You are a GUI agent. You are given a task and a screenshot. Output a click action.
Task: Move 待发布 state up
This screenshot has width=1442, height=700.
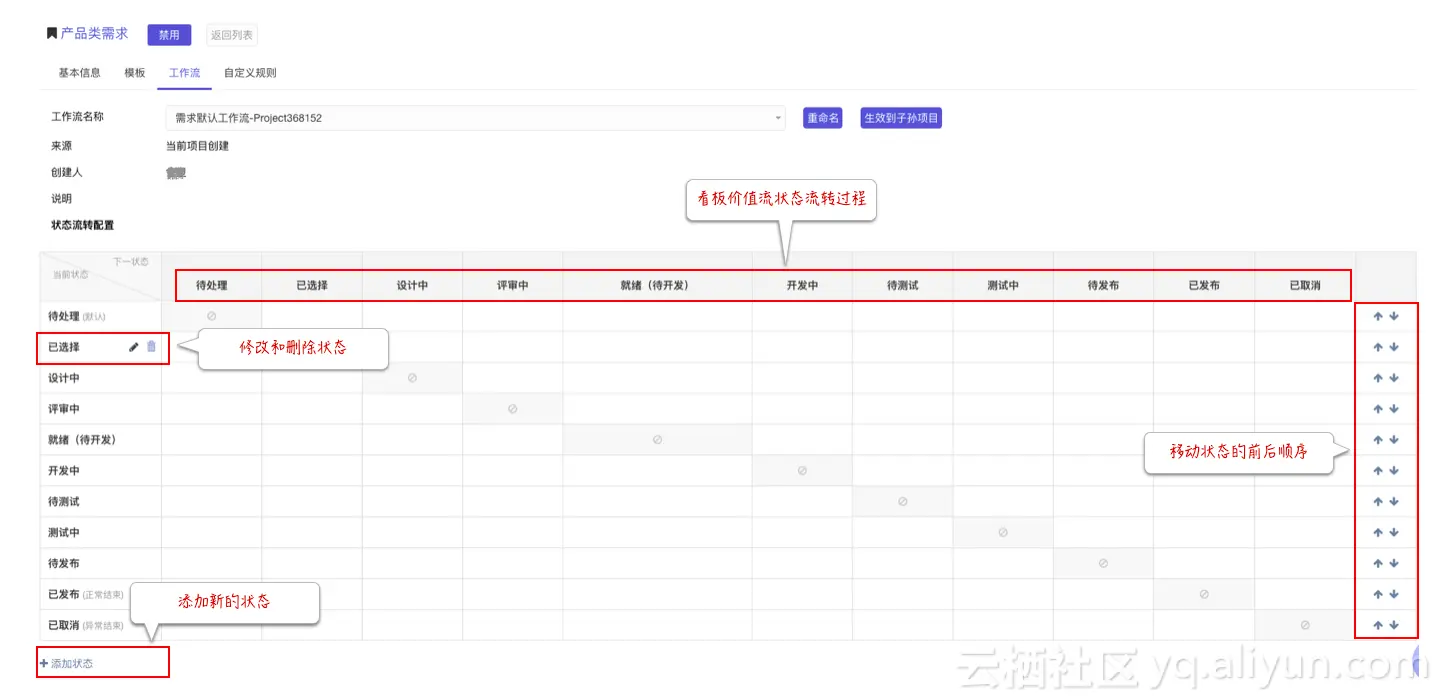tap(1377, 564)
